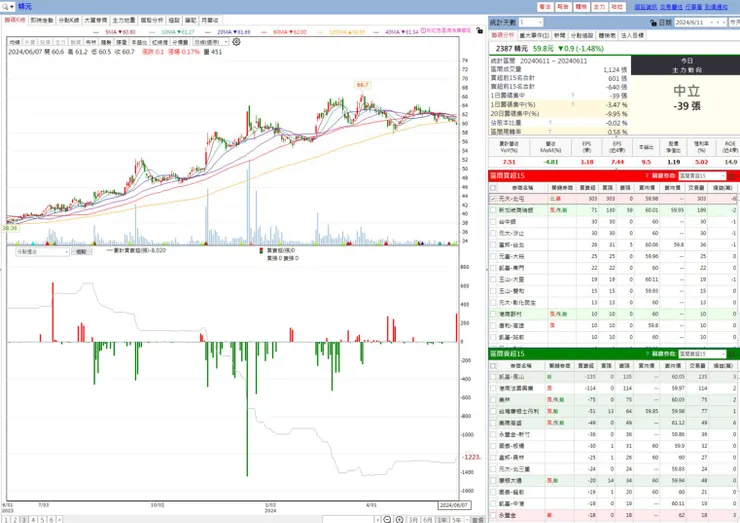Open 關鍵券商 dropdown in 買超15 header
740x523 pixels.
(x=702, y=176)
